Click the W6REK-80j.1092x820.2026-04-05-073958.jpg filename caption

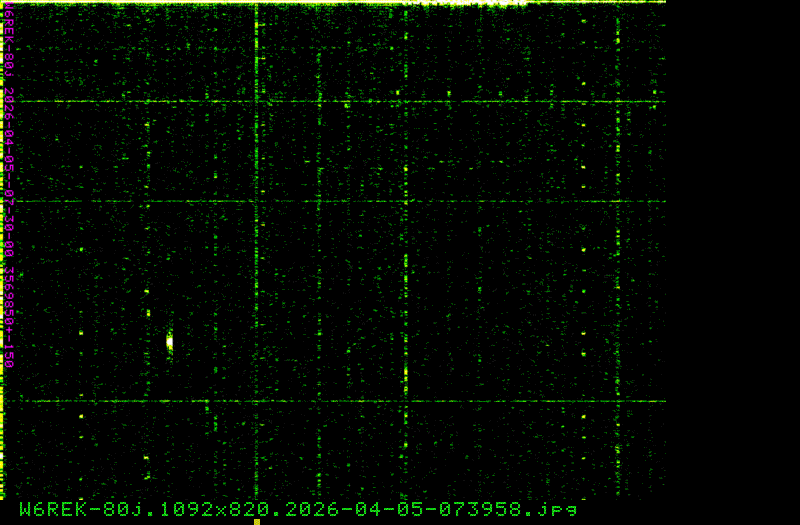pyautogui.click(x=298, y=510)
